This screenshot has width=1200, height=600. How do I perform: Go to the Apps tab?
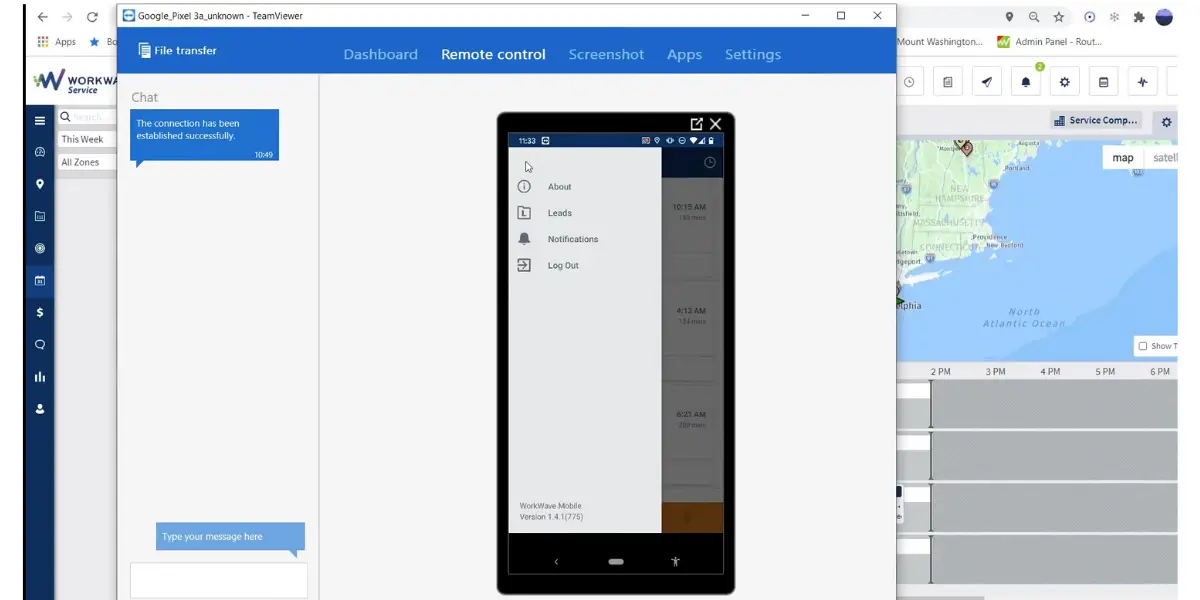(684, 55)
